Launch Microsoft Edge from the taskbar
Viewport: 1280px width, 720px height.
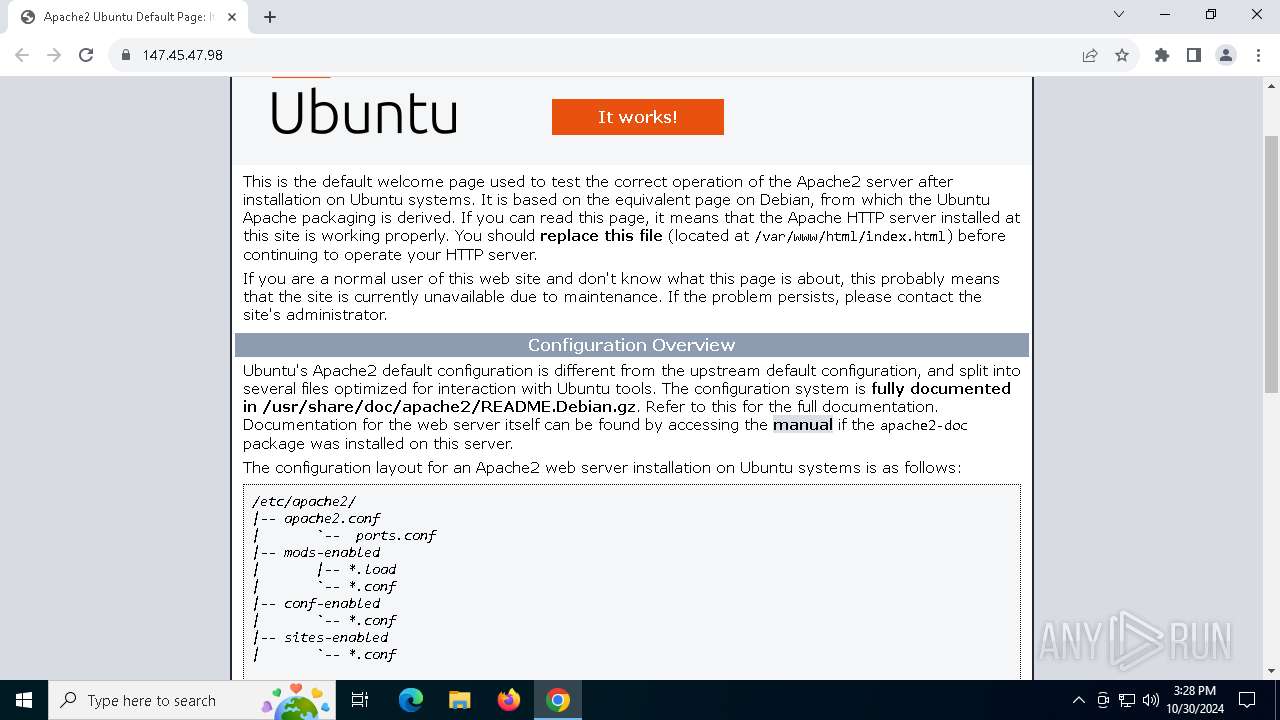pos(411,700)
